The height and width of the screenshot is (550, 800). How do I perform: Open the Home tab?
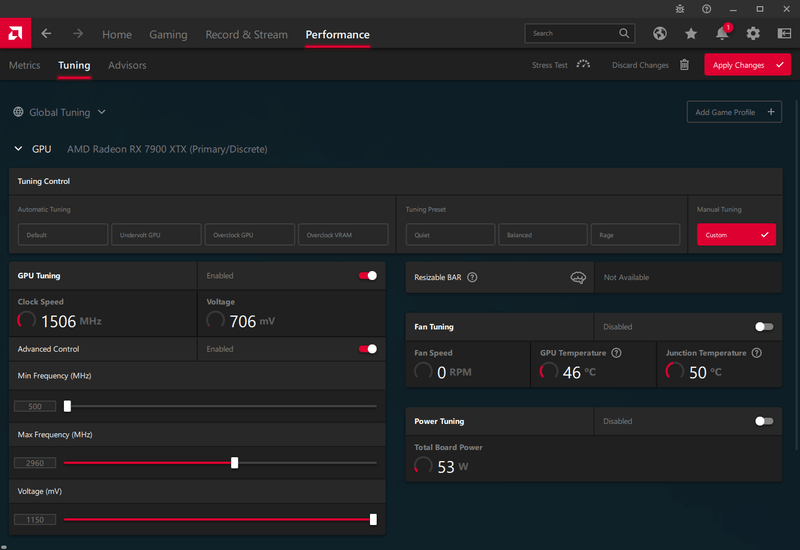(117, 34)
